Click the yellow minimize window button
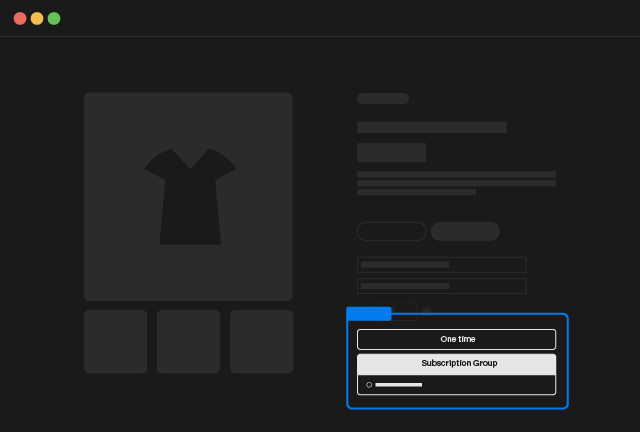 [37, 18]
